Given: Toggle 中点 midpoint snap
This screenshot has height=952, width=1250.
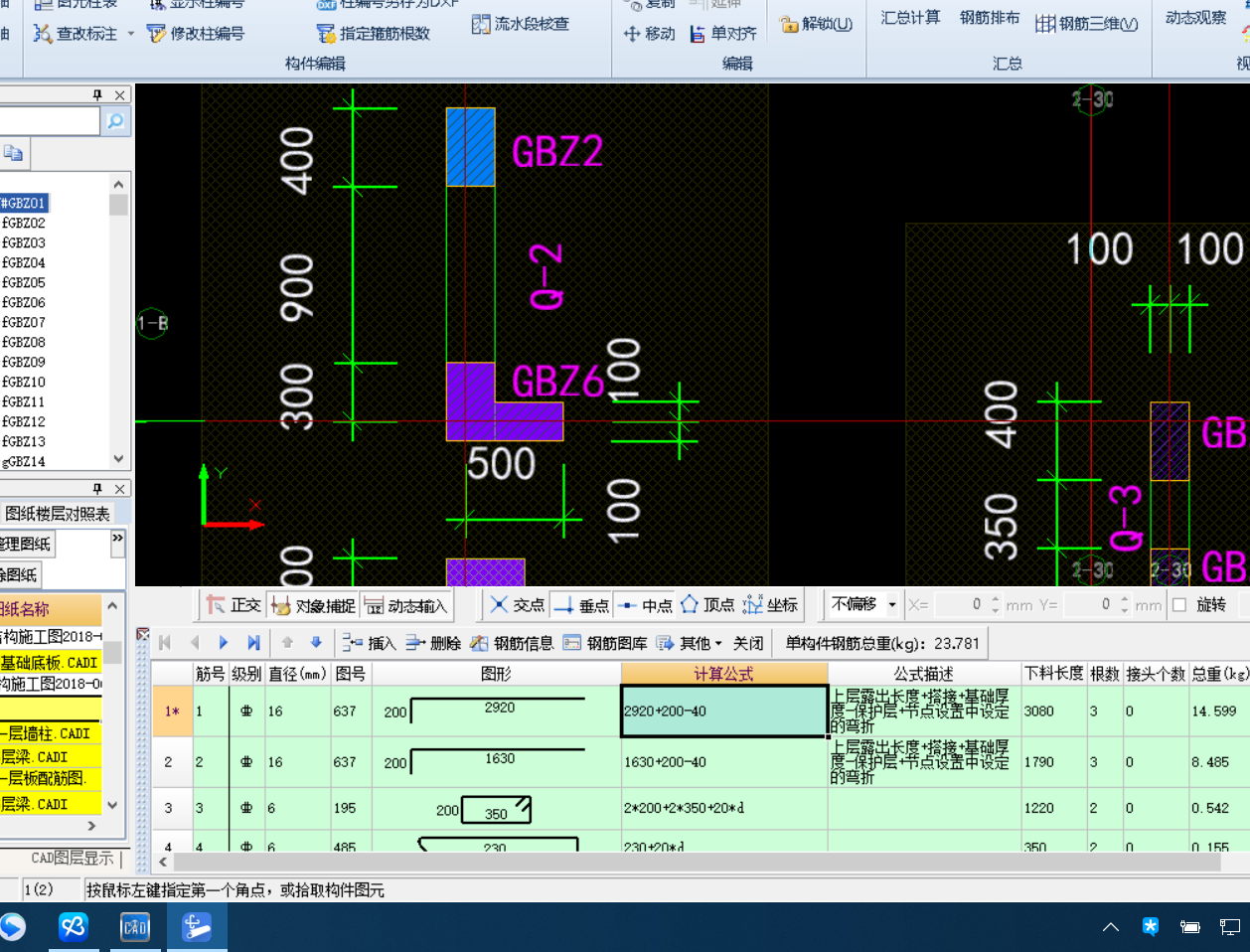Looking at the screenshot, I should point(644,605).
